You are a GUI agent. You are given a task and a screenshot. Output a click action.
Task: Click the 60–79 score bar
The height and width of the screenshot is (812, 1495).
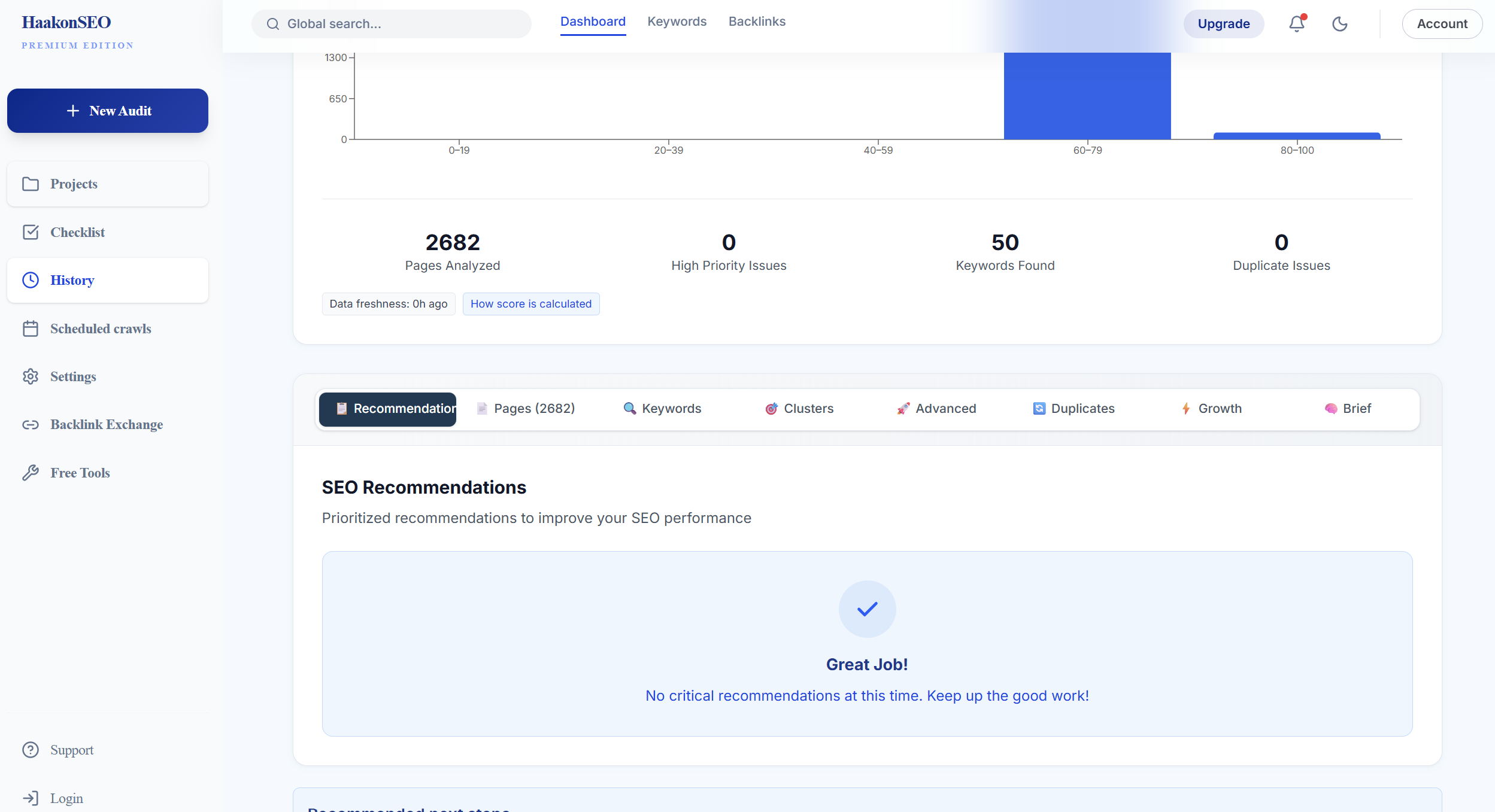click(x=1087, y=96)
